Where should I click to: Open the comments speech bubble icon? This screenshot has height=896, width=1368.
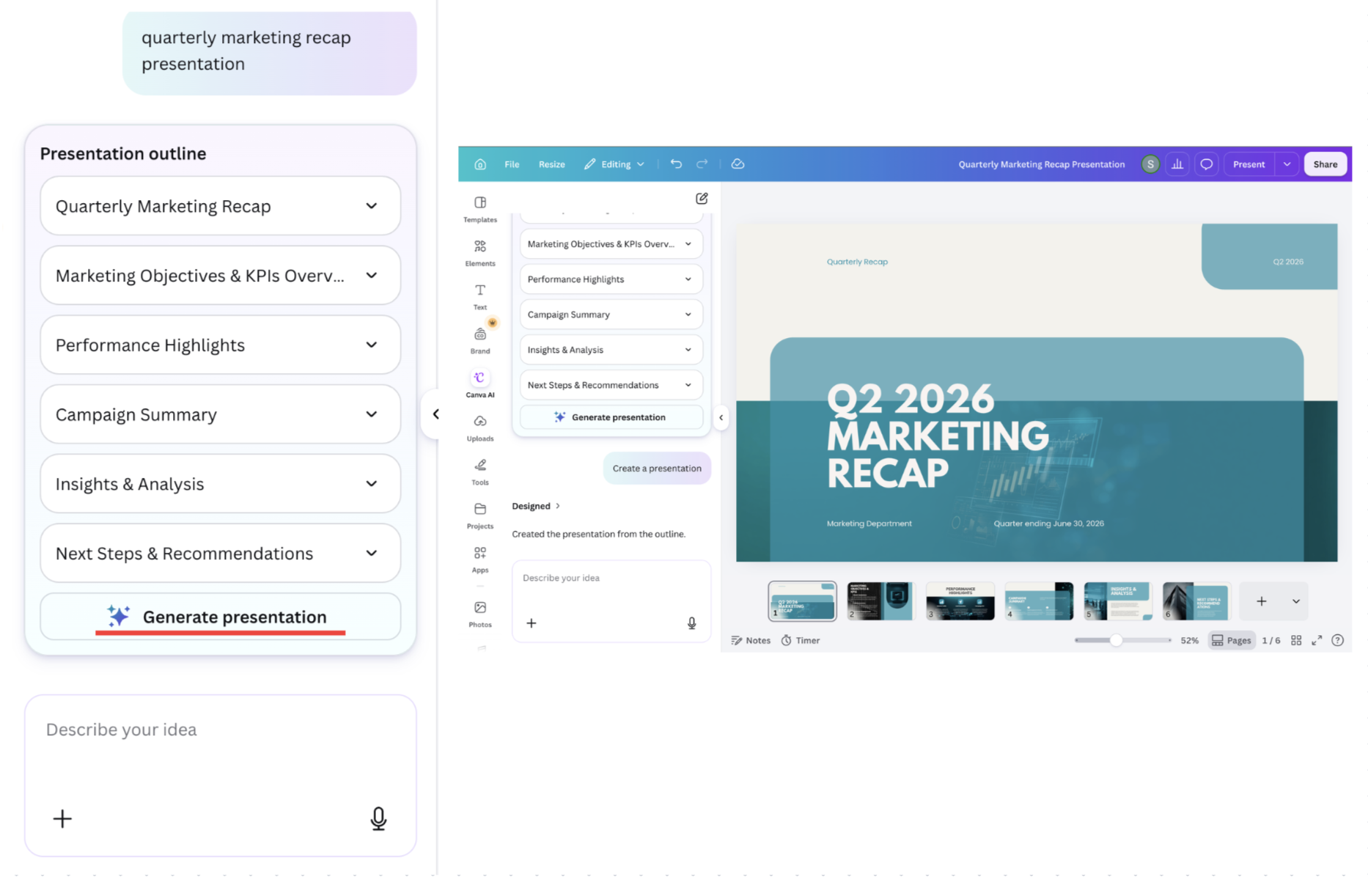click(x=1206, y=164)
